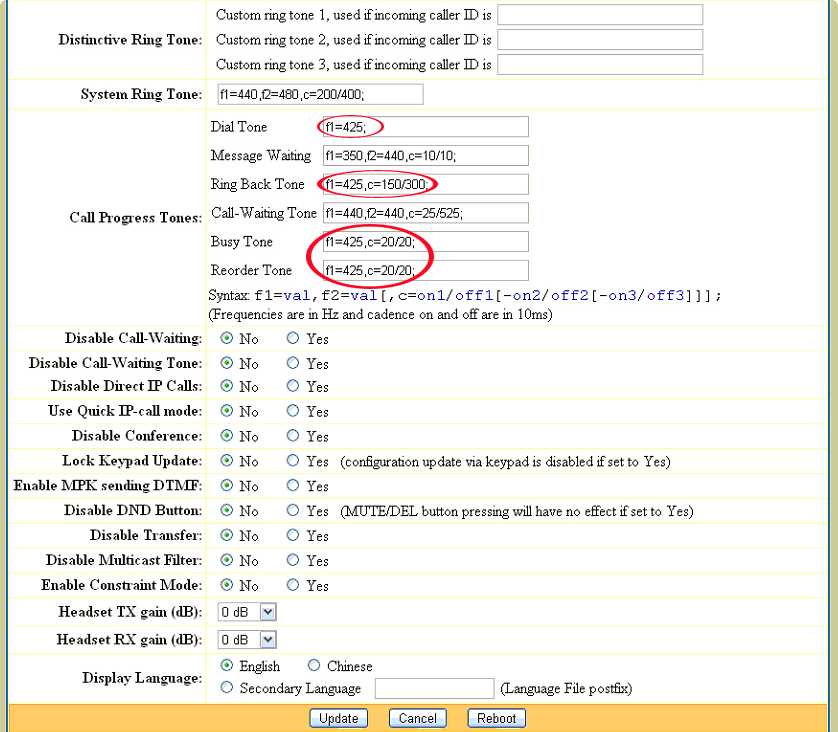The height and width of the screenshot is (732, 838).
Task: Enable Use Quick IP-call mode
Action: [x=292, y=411]
